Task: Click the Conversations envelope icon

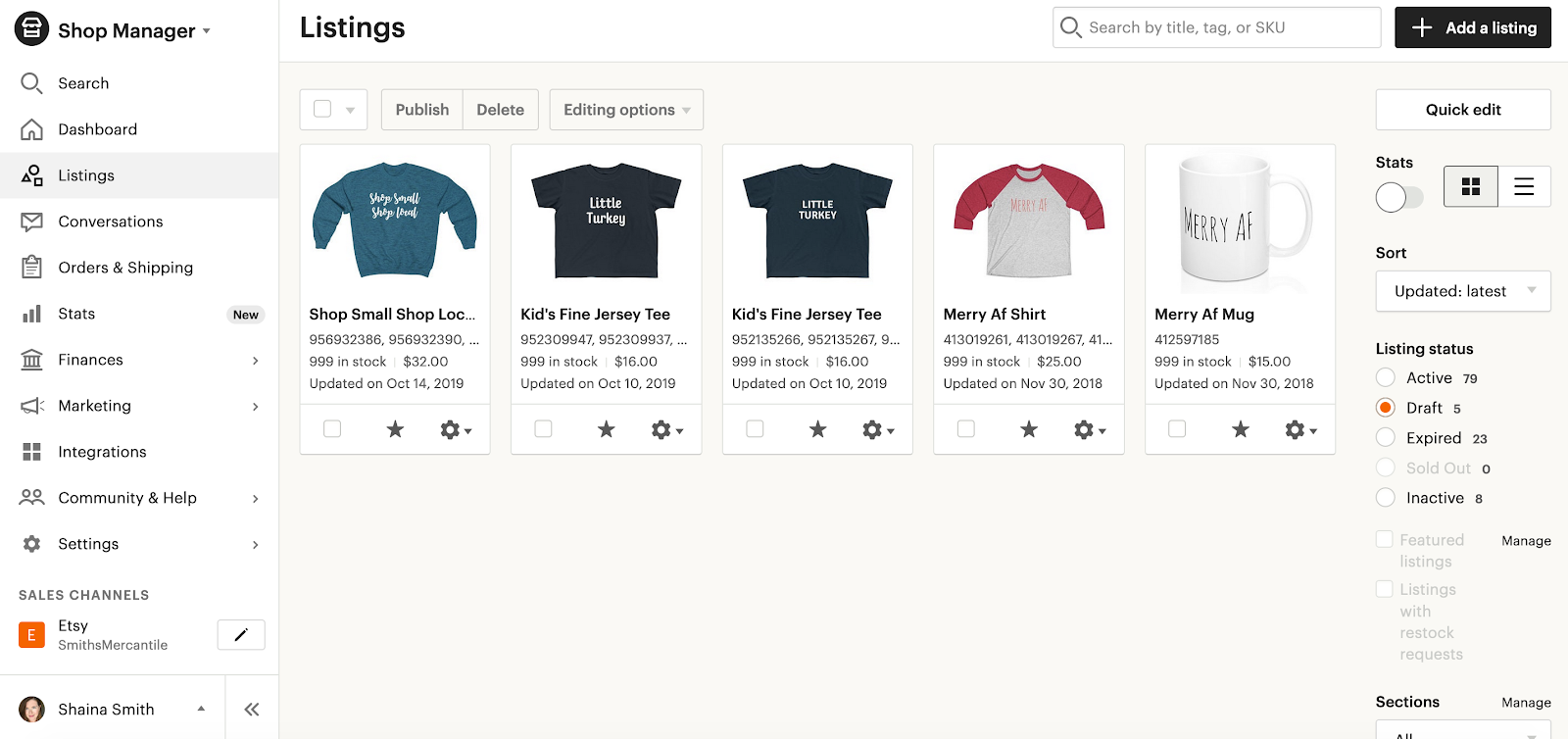Action: point(31,222)
